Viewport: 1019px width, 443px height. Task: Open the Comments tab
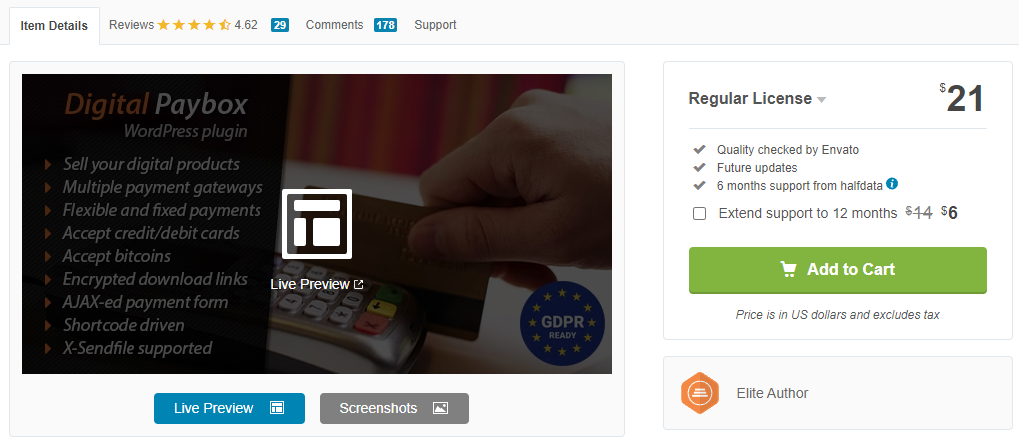351,25
